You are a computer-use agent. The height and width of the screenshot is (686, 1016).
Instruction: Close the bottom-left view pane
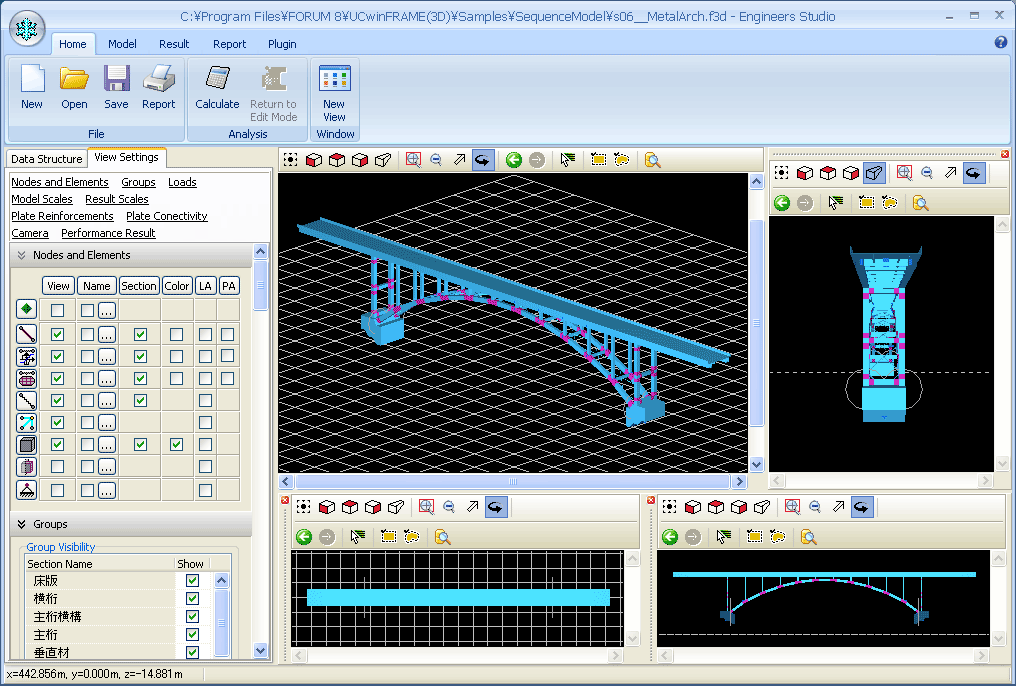tap(284, 500)
